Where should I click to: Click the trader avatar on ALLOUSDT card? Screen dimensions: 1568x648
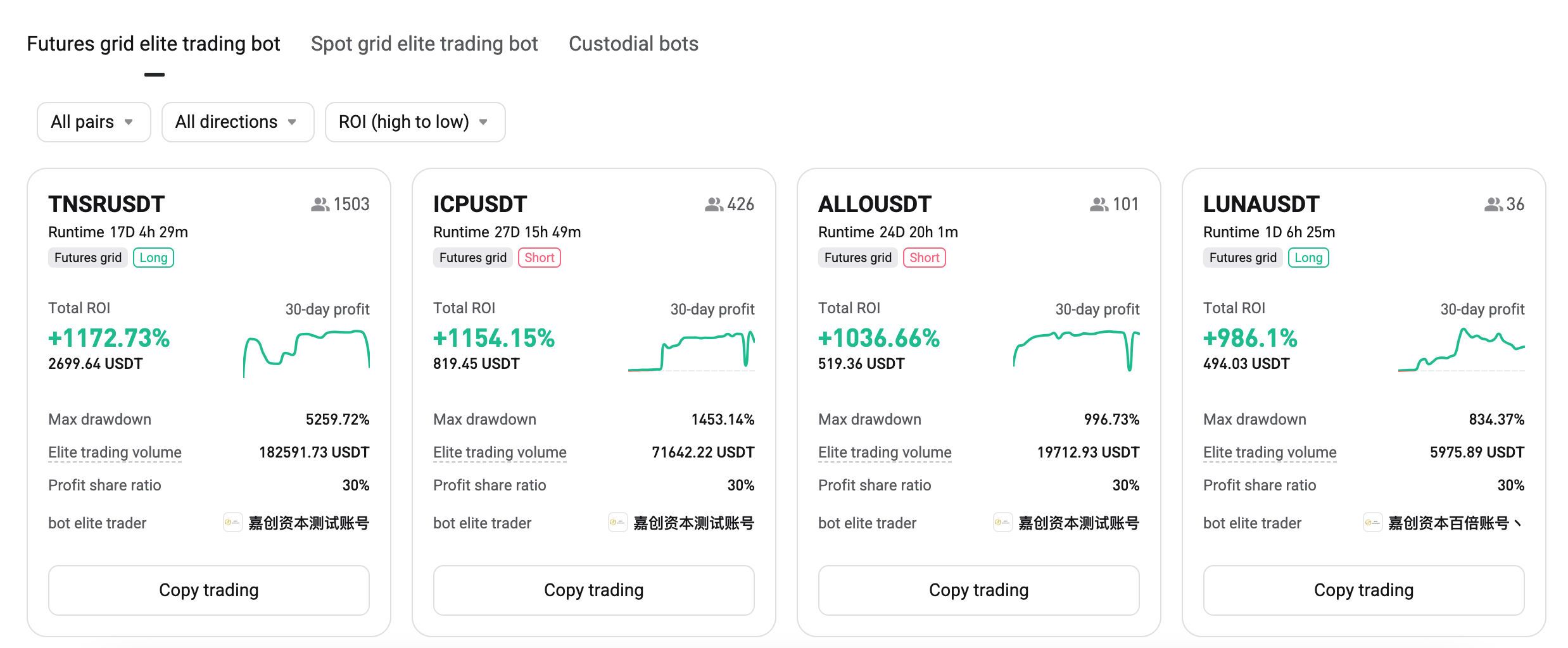[1002, 523]
